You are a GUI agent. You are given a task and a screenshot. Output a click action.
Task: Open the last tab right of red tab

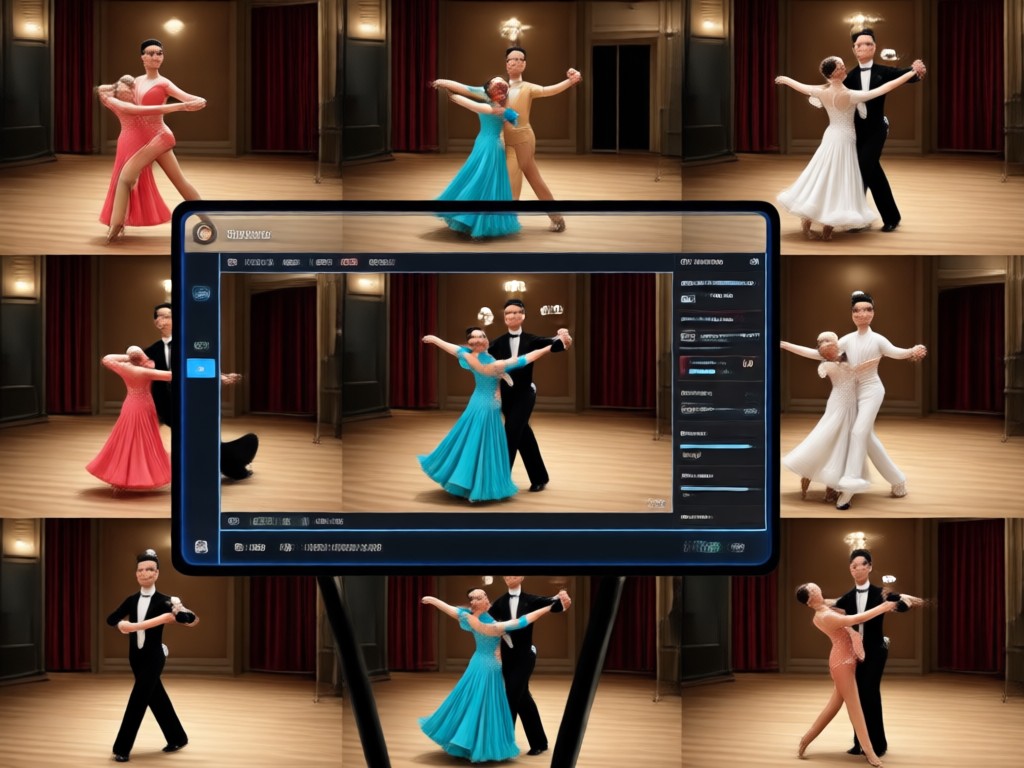381,262
